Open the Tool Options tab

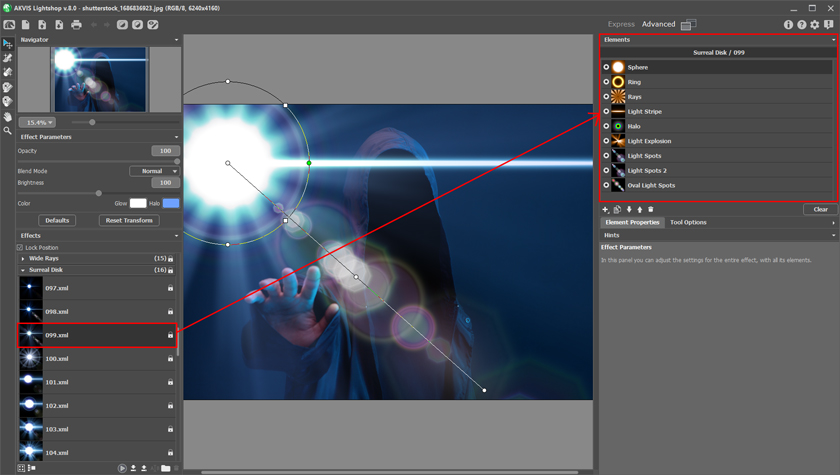tap(688, 222)
